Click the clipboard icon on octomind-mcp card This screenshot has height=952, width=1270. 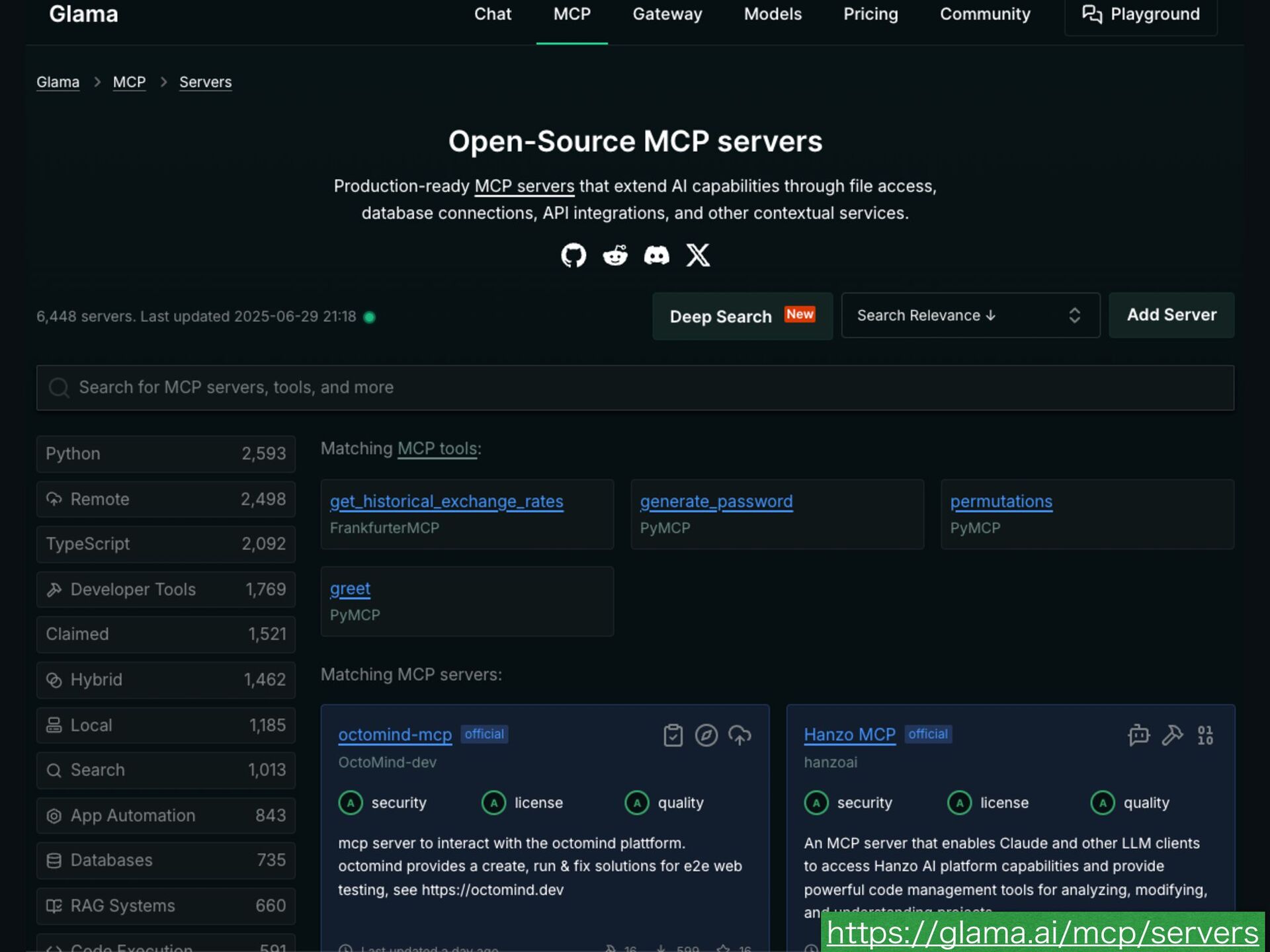pos(673,735)
